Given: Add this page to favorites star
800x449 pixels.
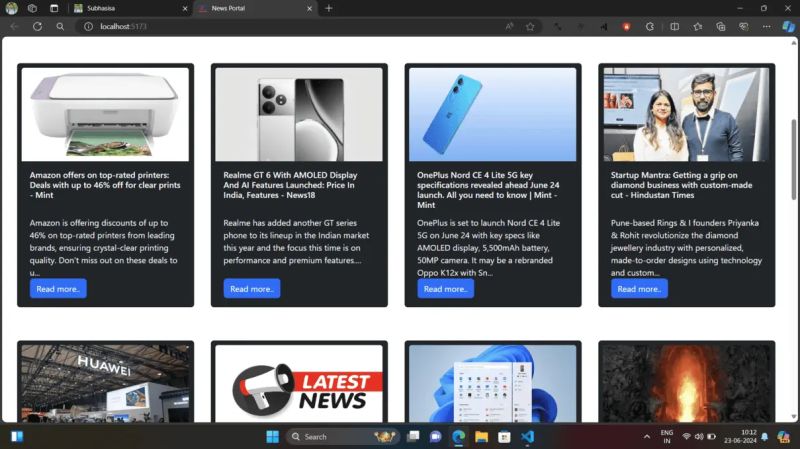Looking at the screenshot, I should click(530, 27).
